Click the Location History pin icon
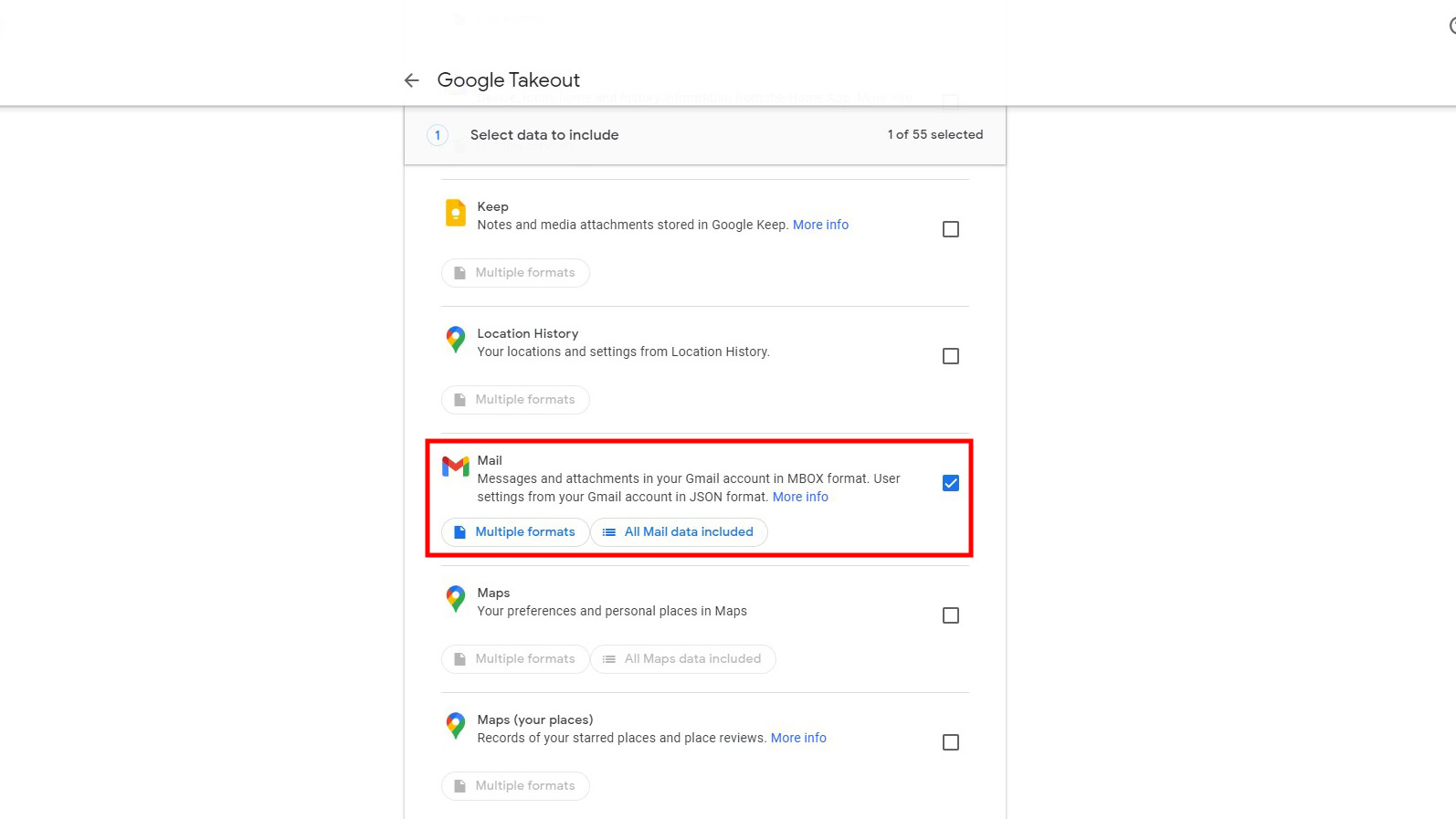 point(455,339)
